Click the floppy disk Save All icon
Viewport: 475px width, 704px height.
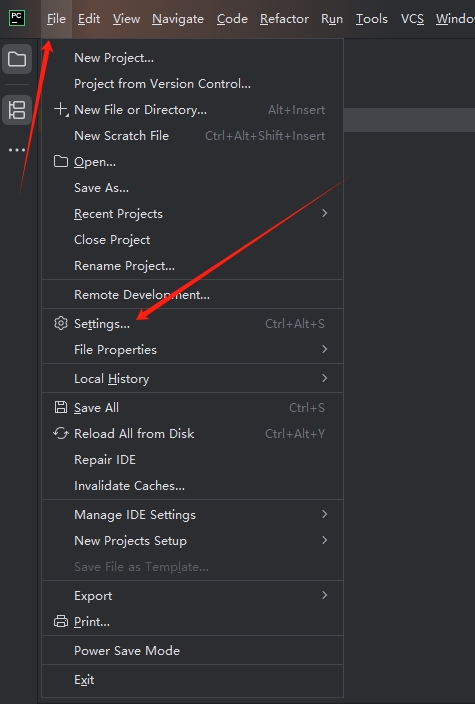[61, 407]
